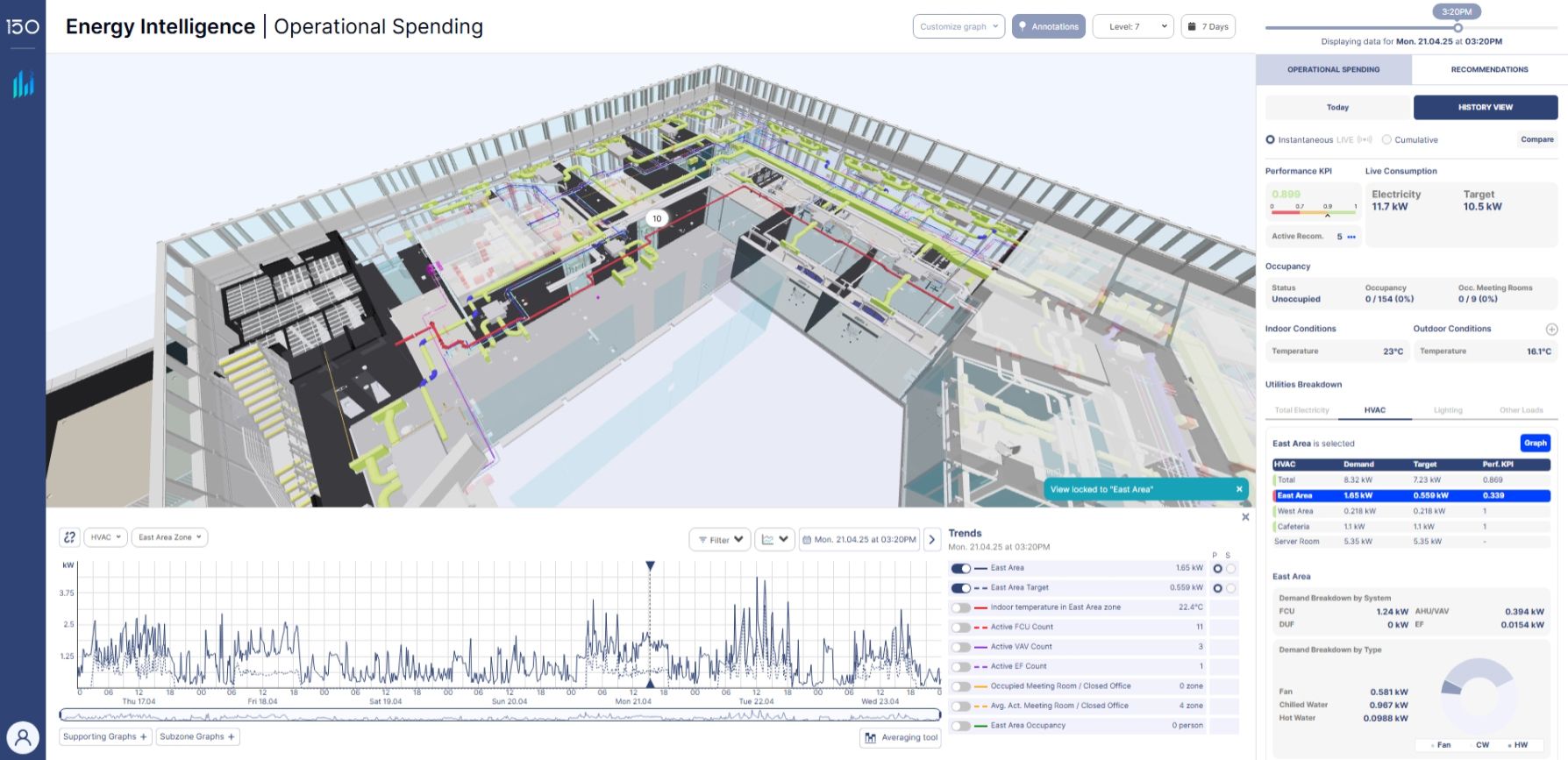Screen dimensions: 1568x760
Task: Enable East Area Occupancy trend
Action: (960, 726)
